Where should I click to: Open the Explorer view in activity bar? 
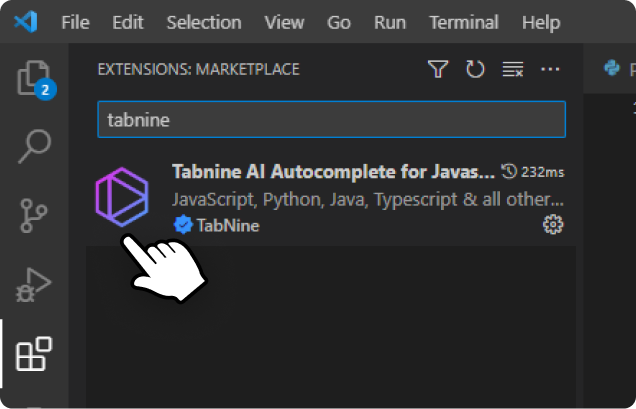pyautogui.click(x=34, y=78)
